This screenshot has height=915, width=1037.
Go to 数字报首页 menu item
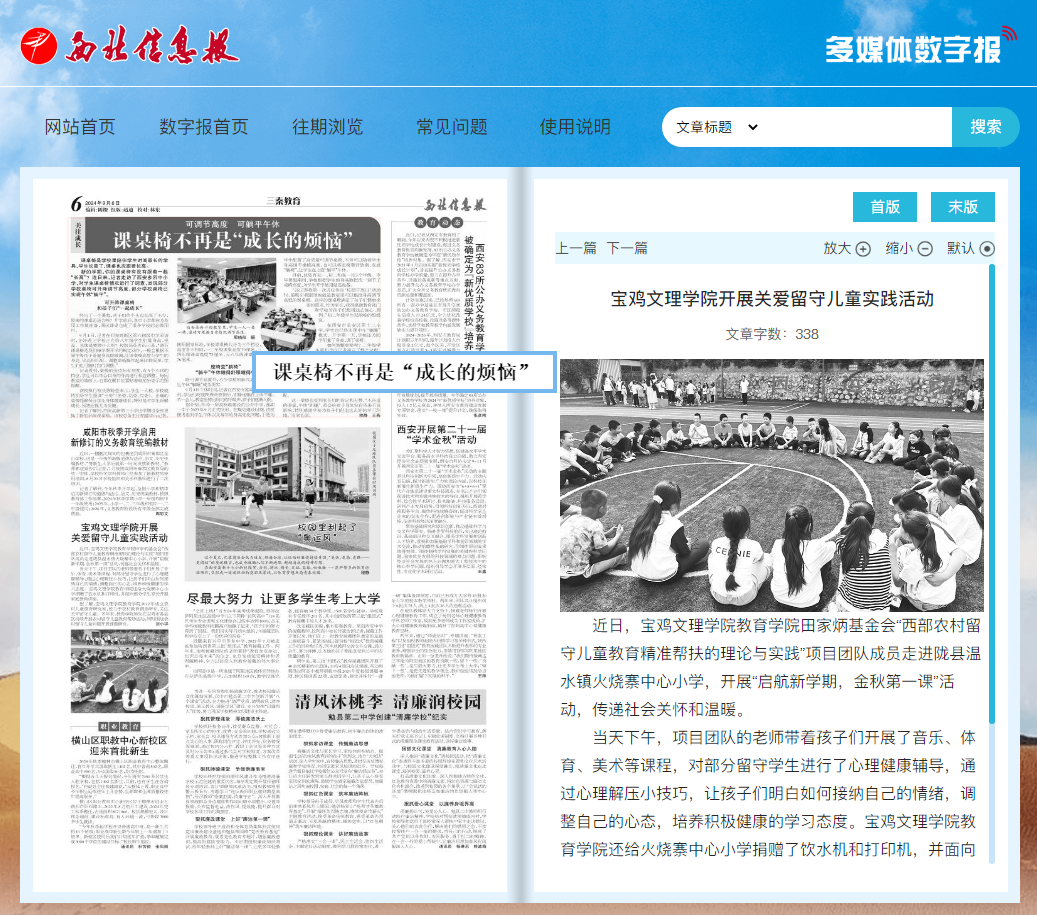point(204,127)
